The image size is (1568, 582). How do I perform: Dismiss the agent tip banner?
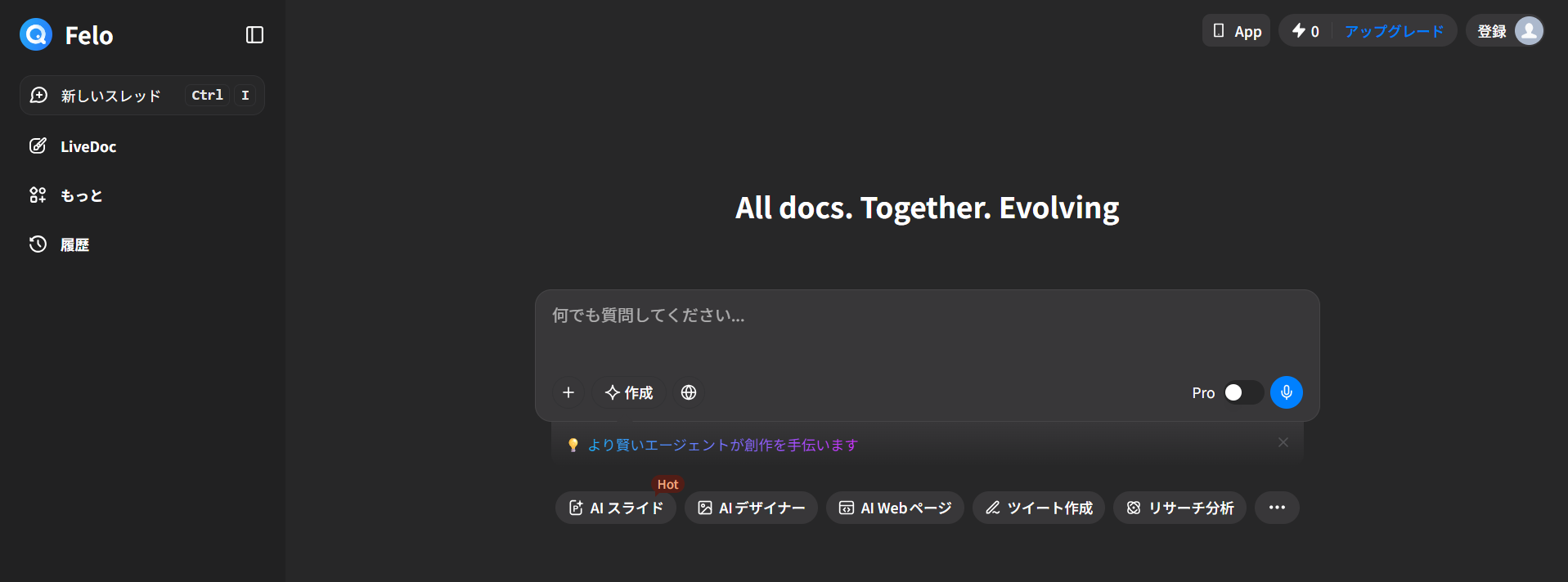(1283, 442)
